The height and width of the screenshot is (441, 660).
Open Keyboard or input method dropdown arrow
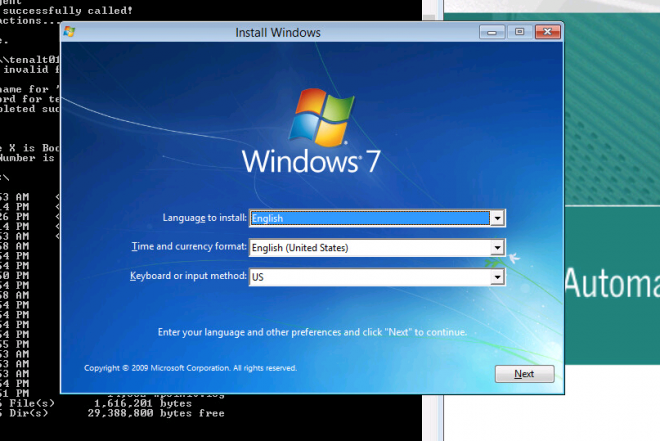(x=498, y=277)
